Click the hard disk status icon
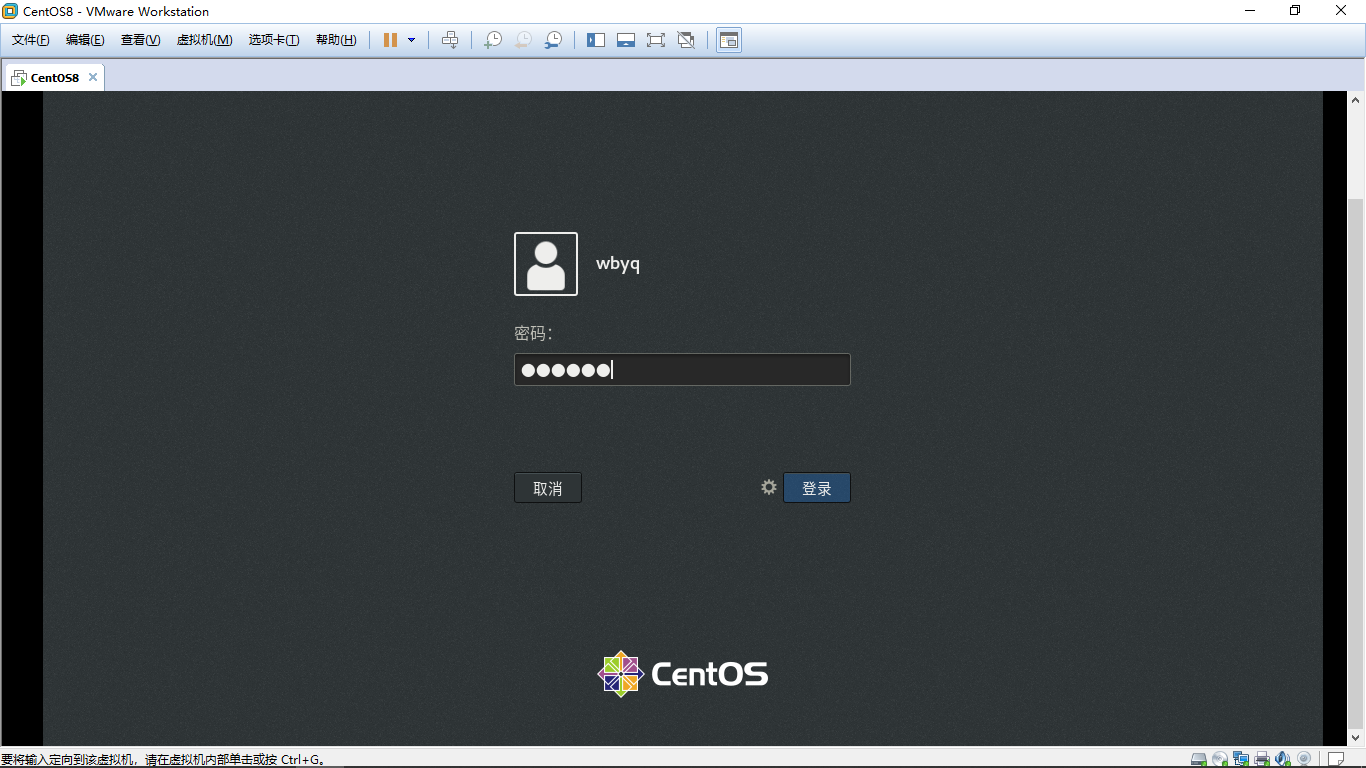Screen dimensions: 1366x768 coord(1198,759)
